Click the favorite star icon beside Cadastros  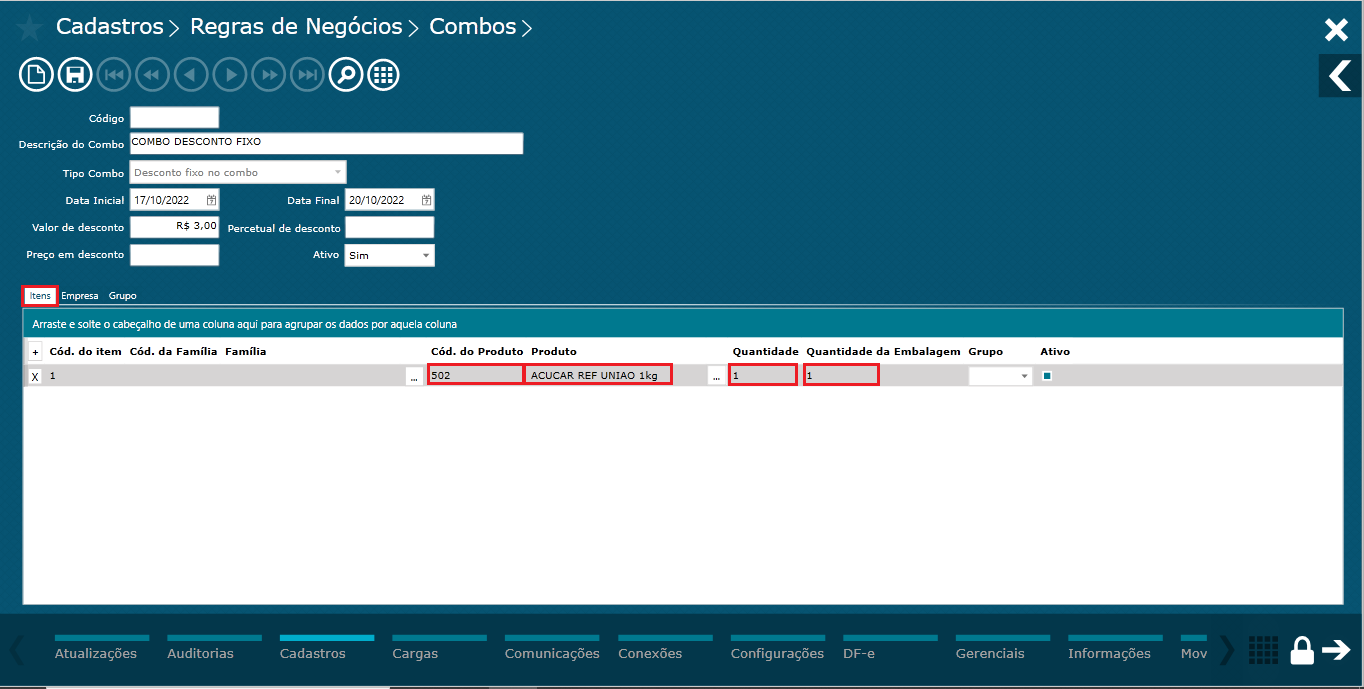click(29, 28)
